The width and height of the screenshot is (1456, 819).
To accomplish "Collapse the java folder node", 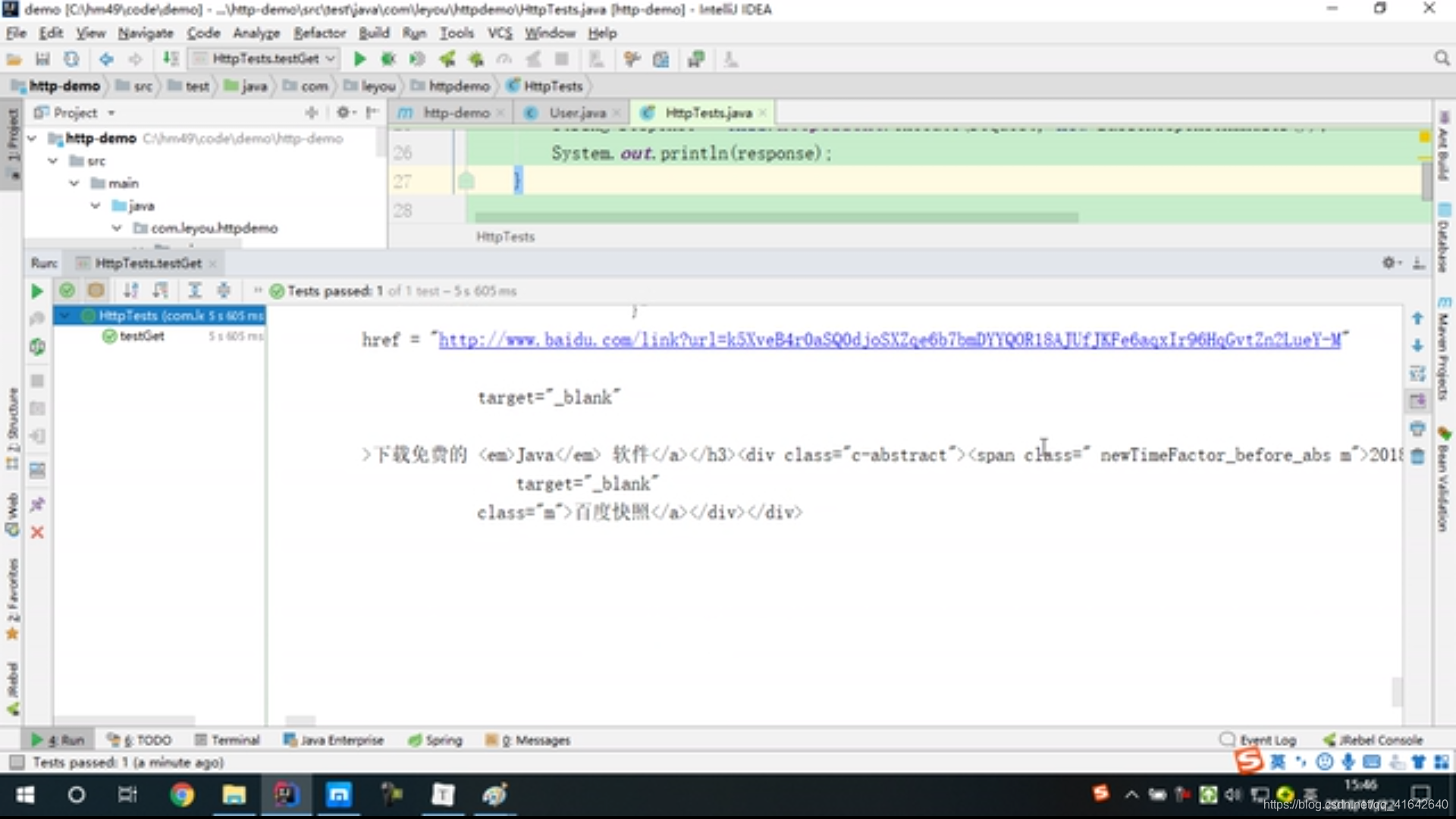I will pyautogui.click(x=96, y=206).
